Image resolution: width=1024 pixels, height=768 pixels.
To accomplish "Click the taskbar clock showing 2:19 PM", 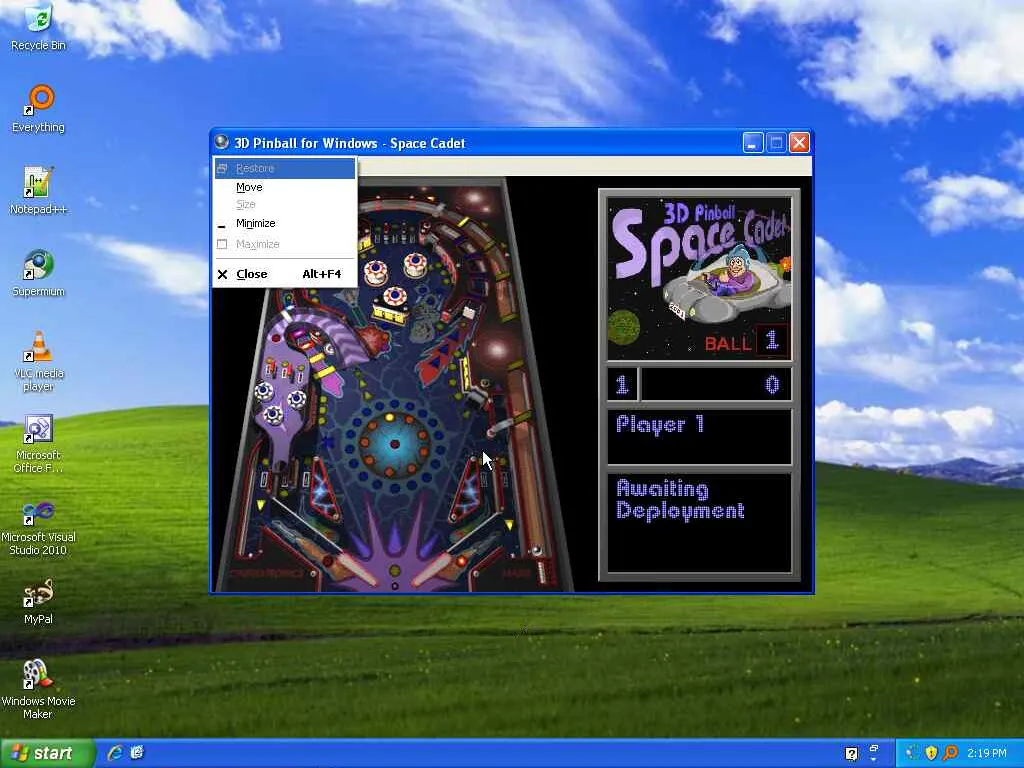I will coord(987,754).
